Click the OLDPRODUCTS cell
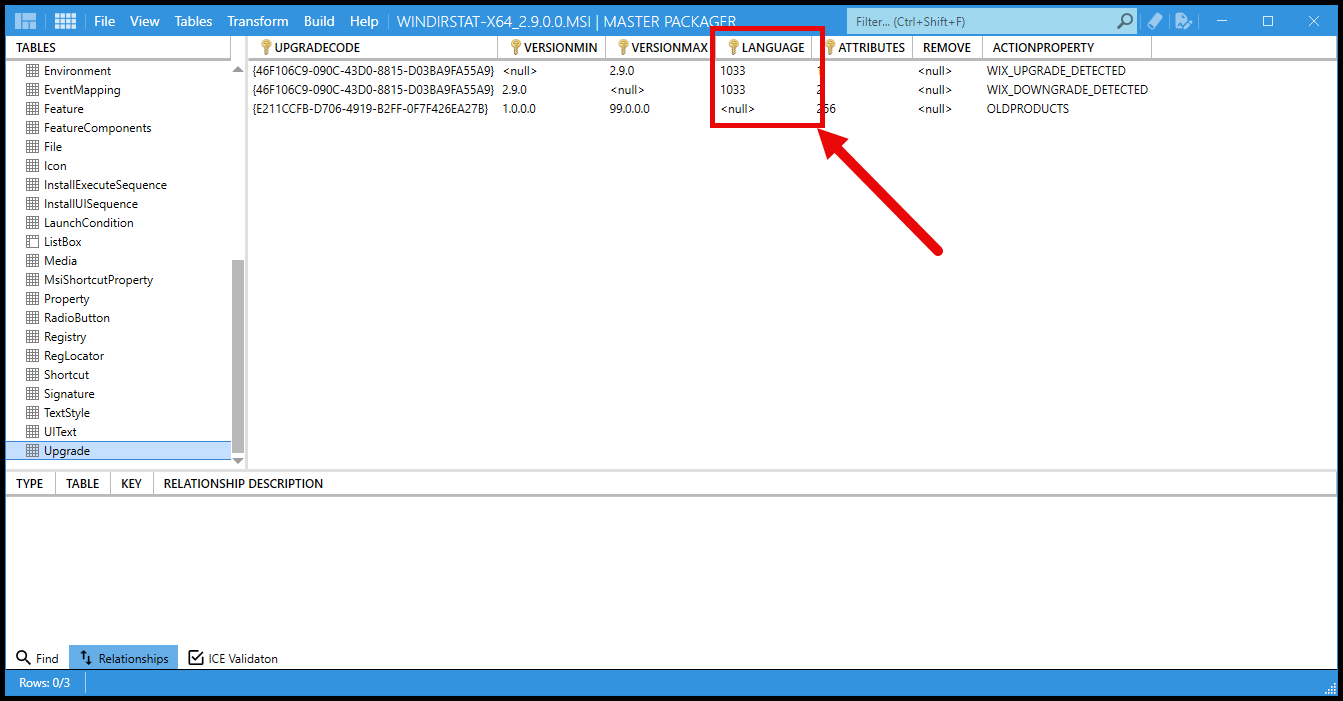The width and height of the screenshot is (1343, 701). 1028,109
